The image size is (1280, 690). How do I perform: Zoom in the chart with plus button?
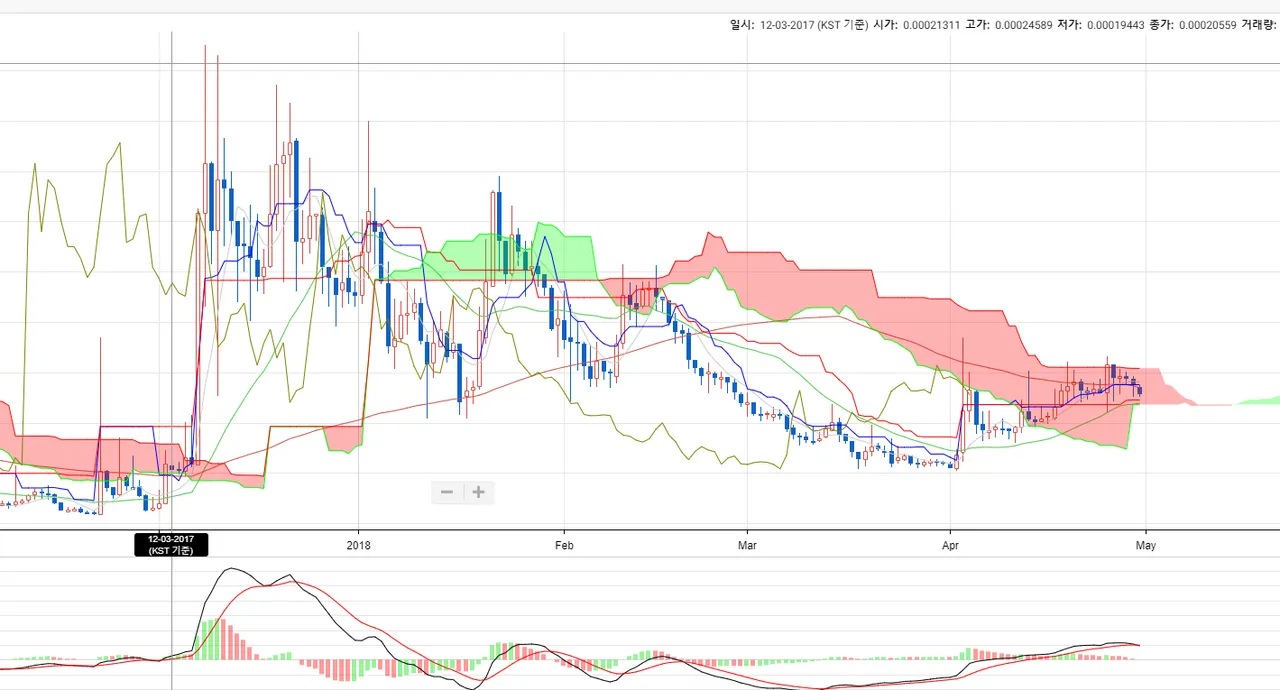[x=479, y=492]
